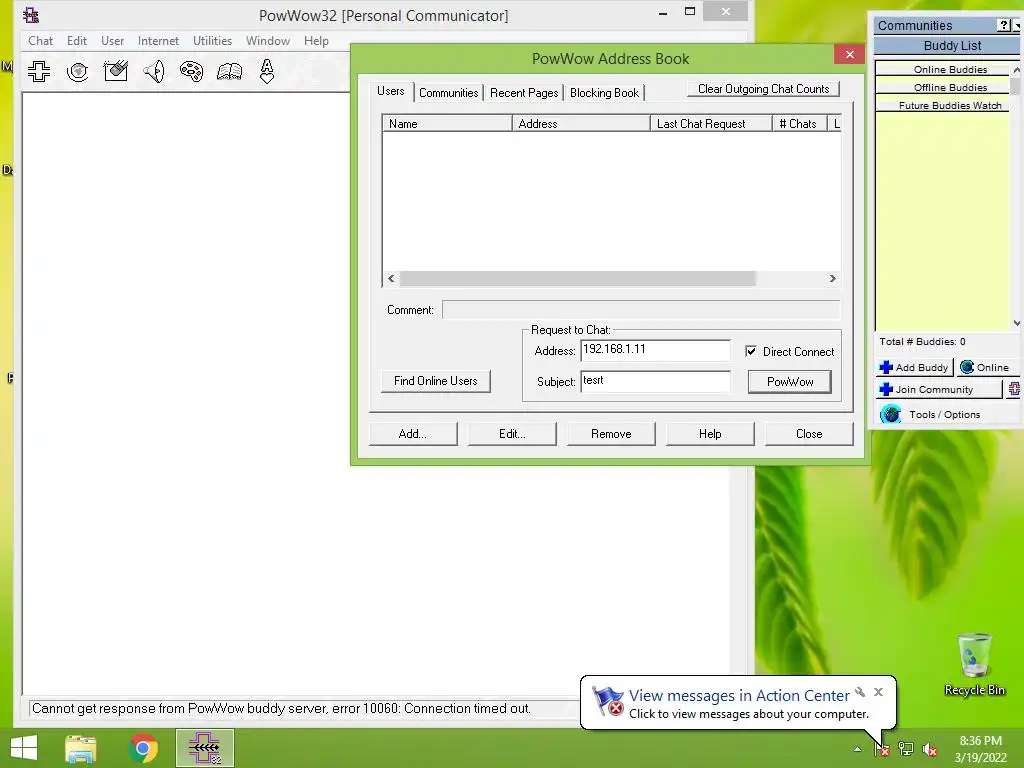
Task: Switch to the Communities tab
Action: pyautogui.click(x=449, y=93)
